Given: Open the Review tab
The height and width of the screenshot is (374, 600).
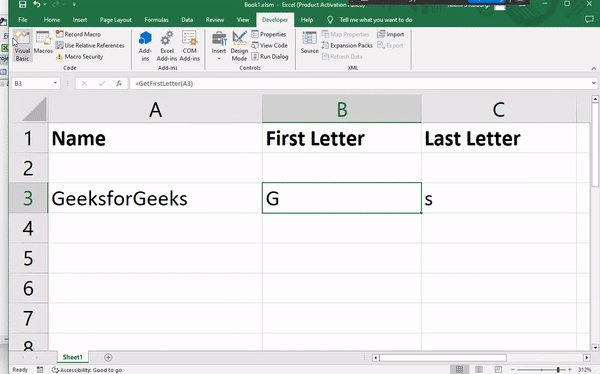Looking at the screenshot, I should pos(215,20).
